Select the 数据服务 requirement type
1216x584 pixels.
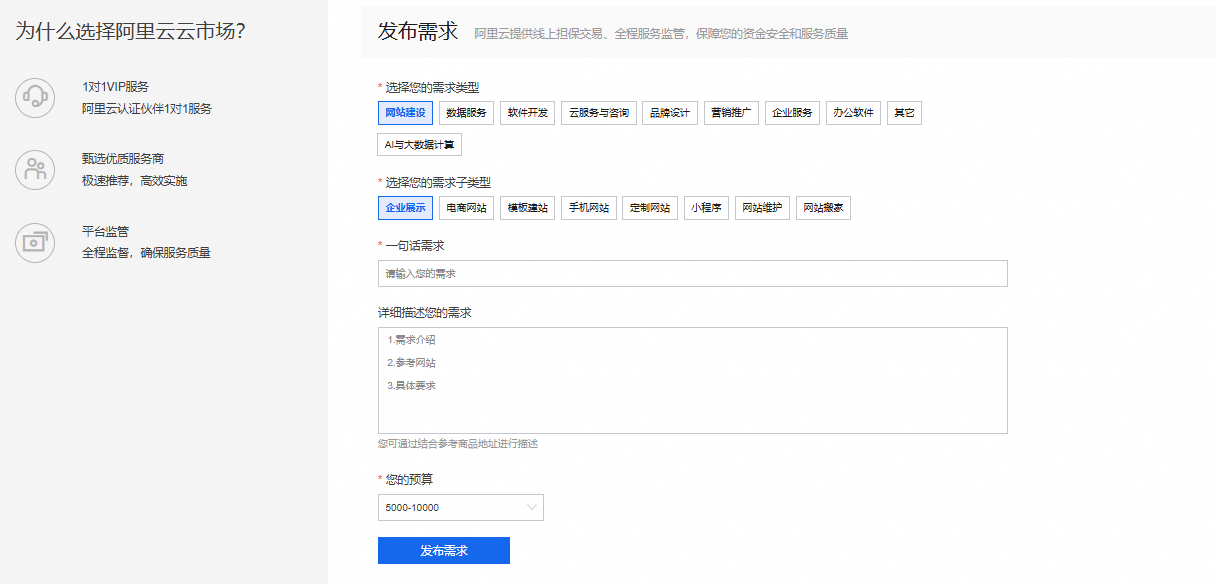466,113
